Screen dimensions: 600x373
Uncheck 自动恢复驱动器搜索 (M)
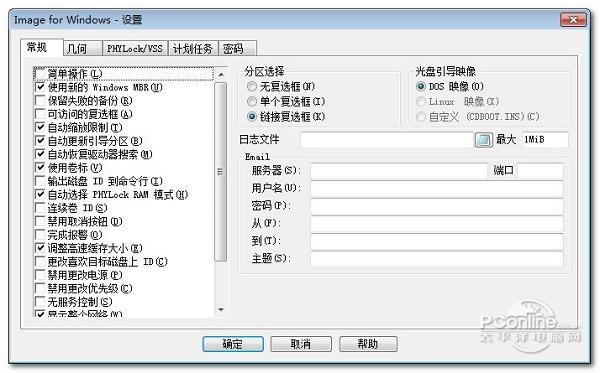[x=40, y=154]
